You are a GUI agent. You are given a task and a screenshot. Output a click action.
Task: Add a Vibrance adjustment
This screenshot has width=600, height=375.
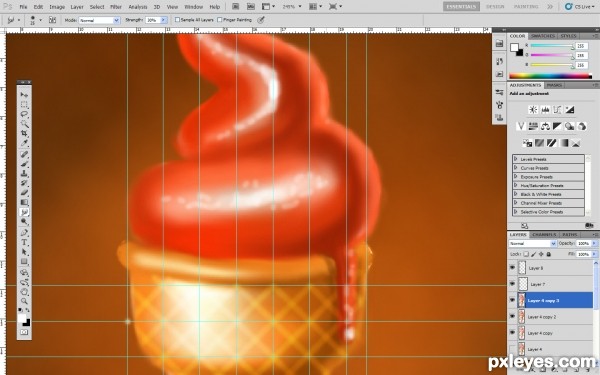pos(521,126)
